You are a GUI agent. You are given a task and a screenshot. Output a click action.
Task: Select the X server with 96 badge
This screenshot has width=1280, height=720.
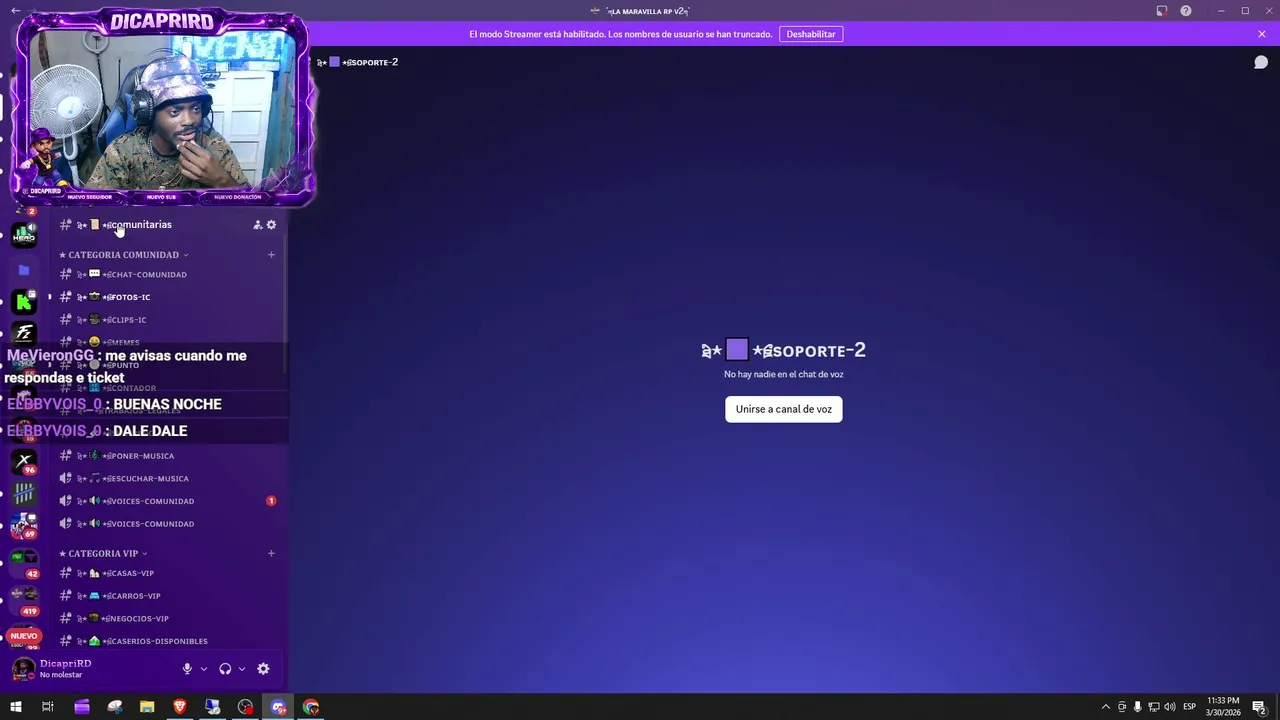pos(24,461)
